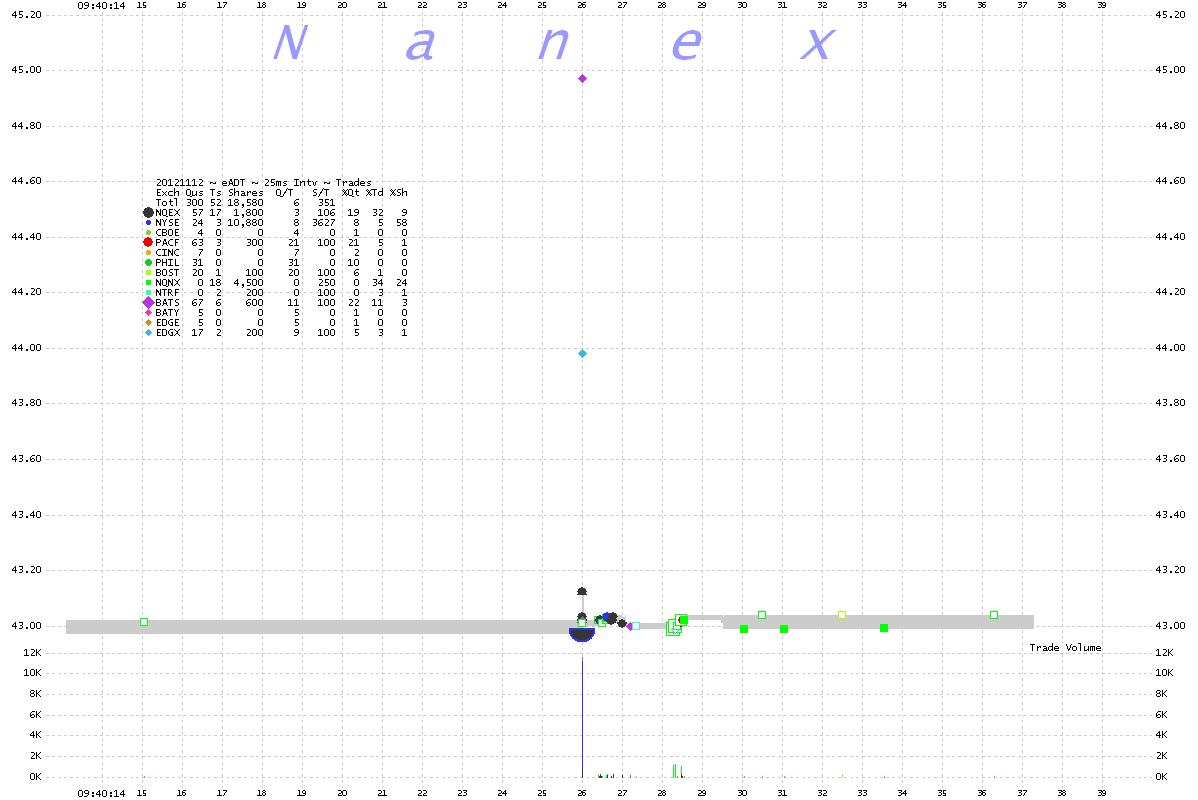The width and height of the screenshot is (1198, 800).
Task: Click second '39' on the top time axis
Action: pyautogui.click(x=1102, y=5)
